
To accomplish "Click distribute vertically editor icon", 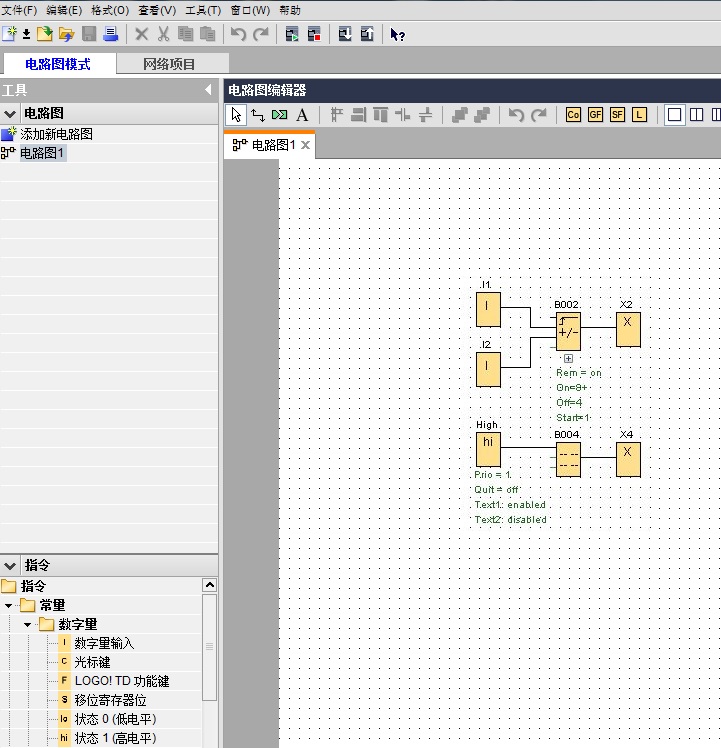I will tap(425, 115).
